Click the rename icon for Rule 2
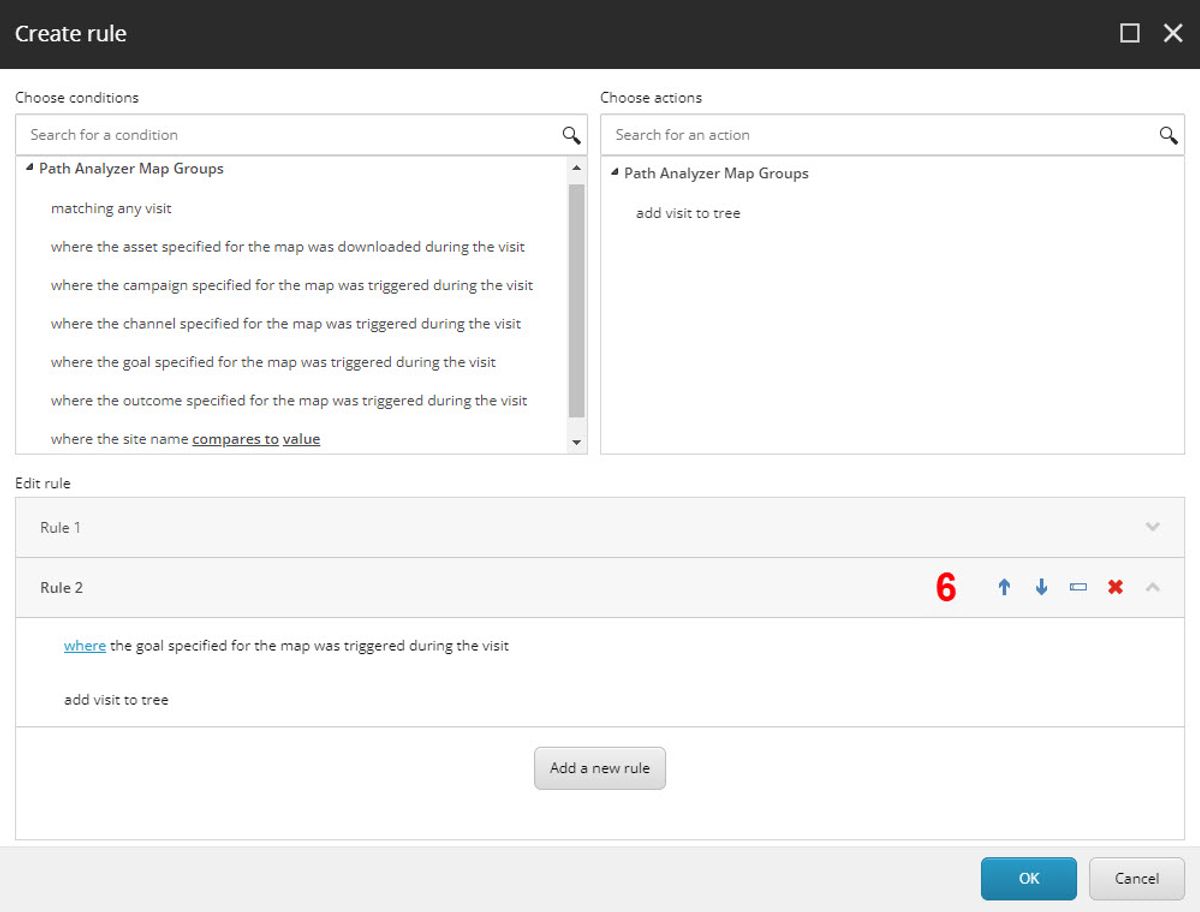The image size is (1200, 912). point(1078,588)
